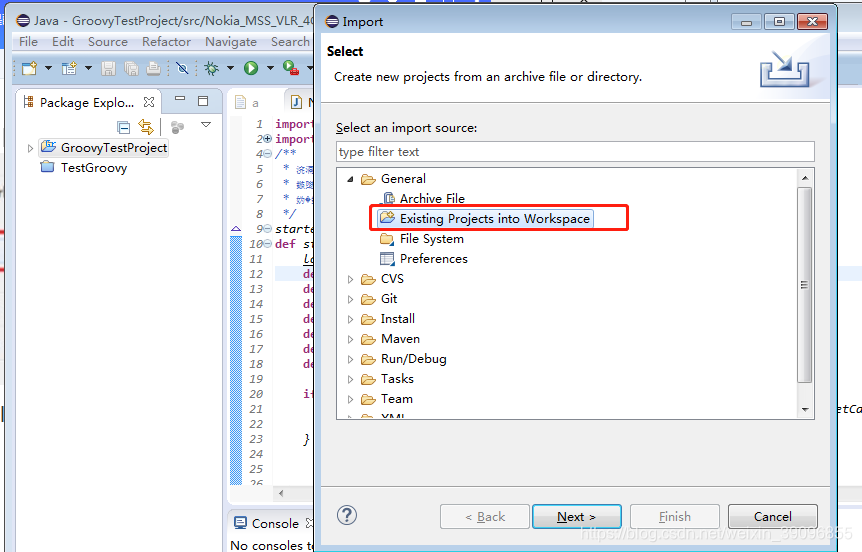Toggle Link with Editor in Package Explorer

tap(146, 127)
